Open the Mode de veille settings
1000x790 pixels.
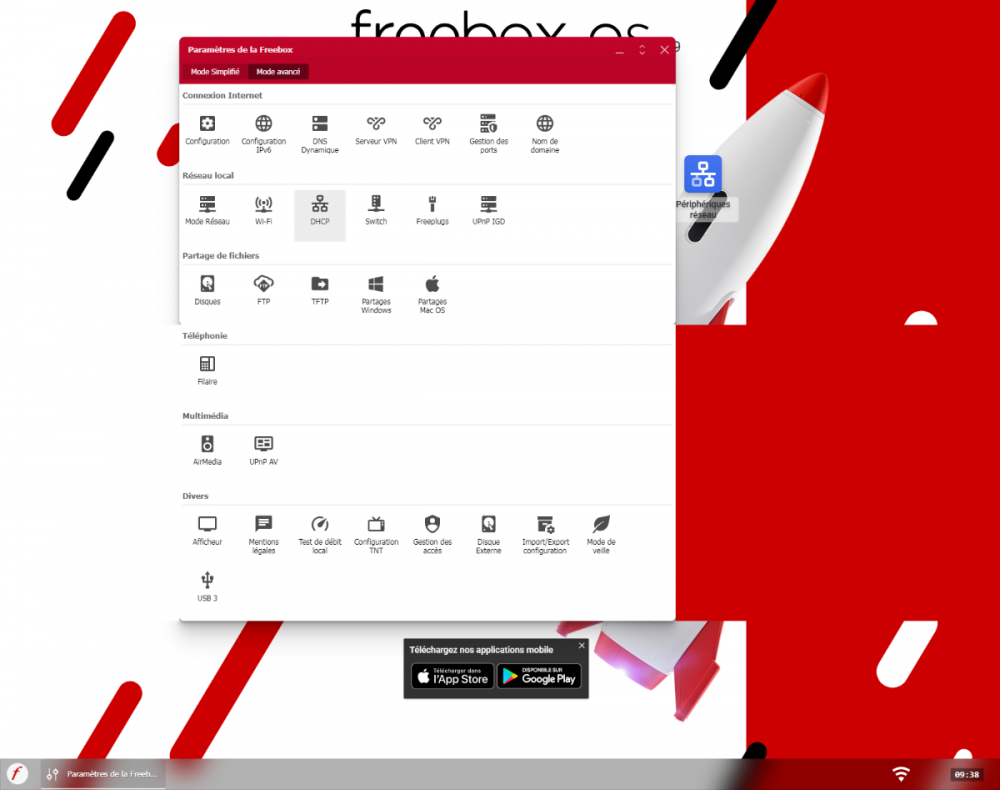[601, 529]
